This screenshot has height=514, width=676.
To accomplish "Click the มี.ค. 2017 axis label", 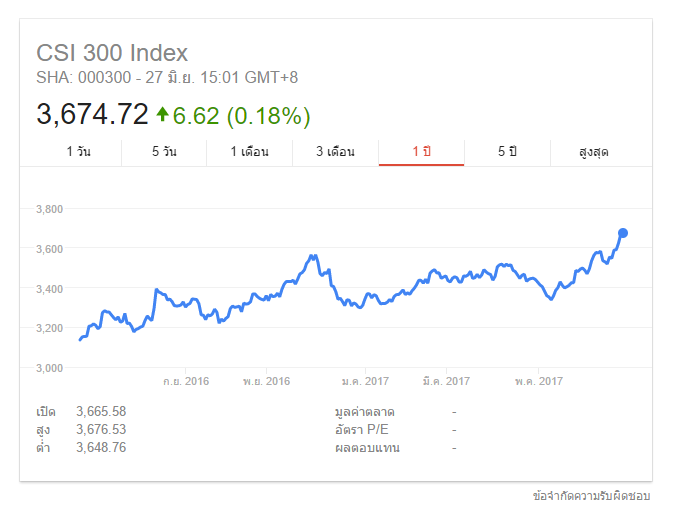I will (446, 381).
